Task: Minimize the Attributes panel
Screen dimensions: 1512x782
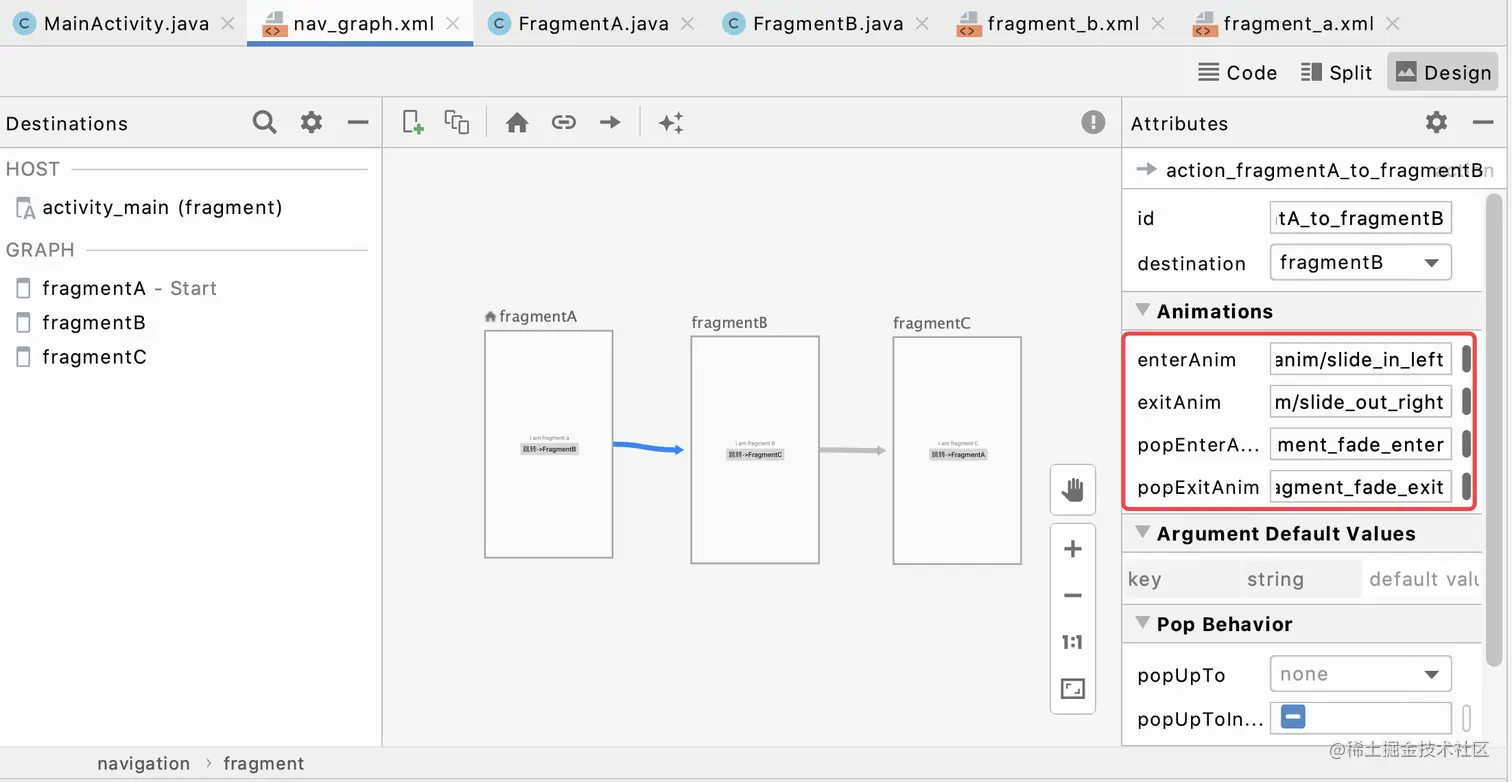Action: 1483,122
